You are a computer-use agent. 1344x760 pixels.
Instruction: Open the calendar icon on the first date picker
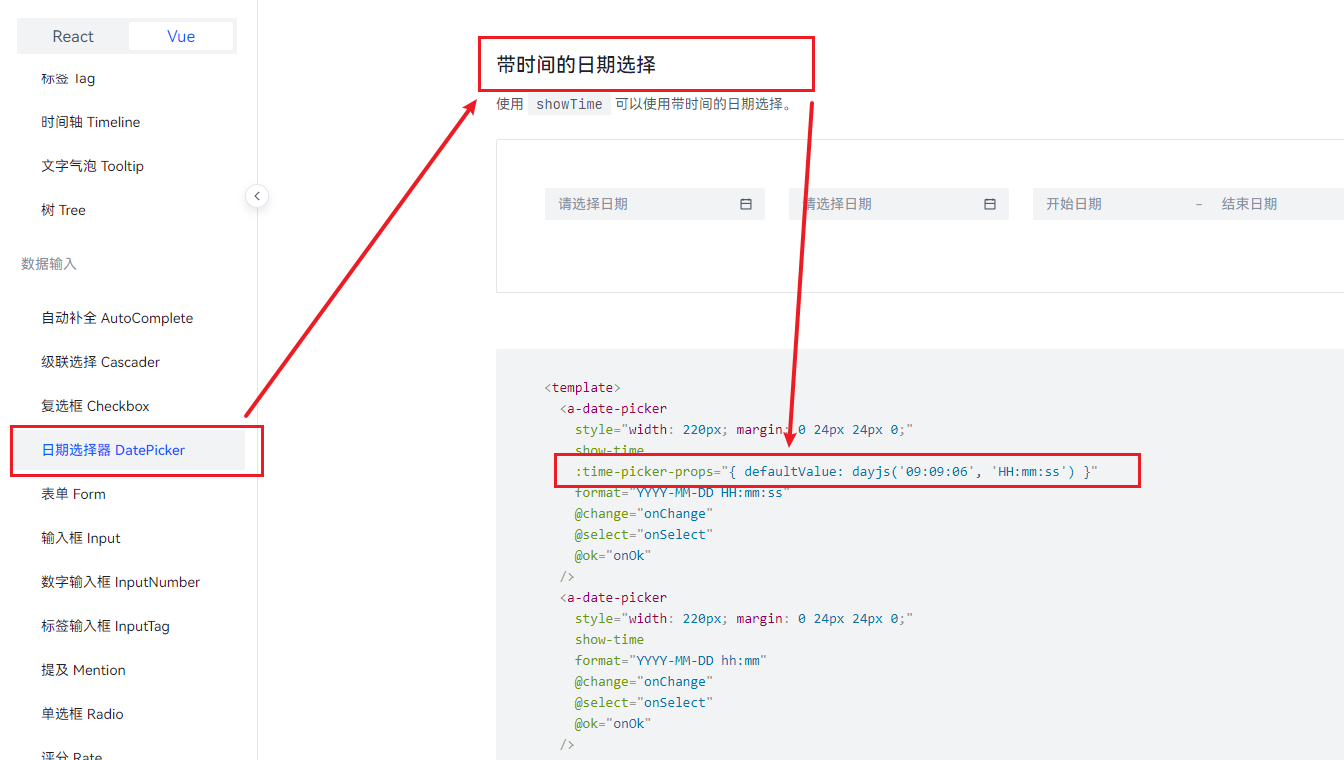tap(745, 203)
